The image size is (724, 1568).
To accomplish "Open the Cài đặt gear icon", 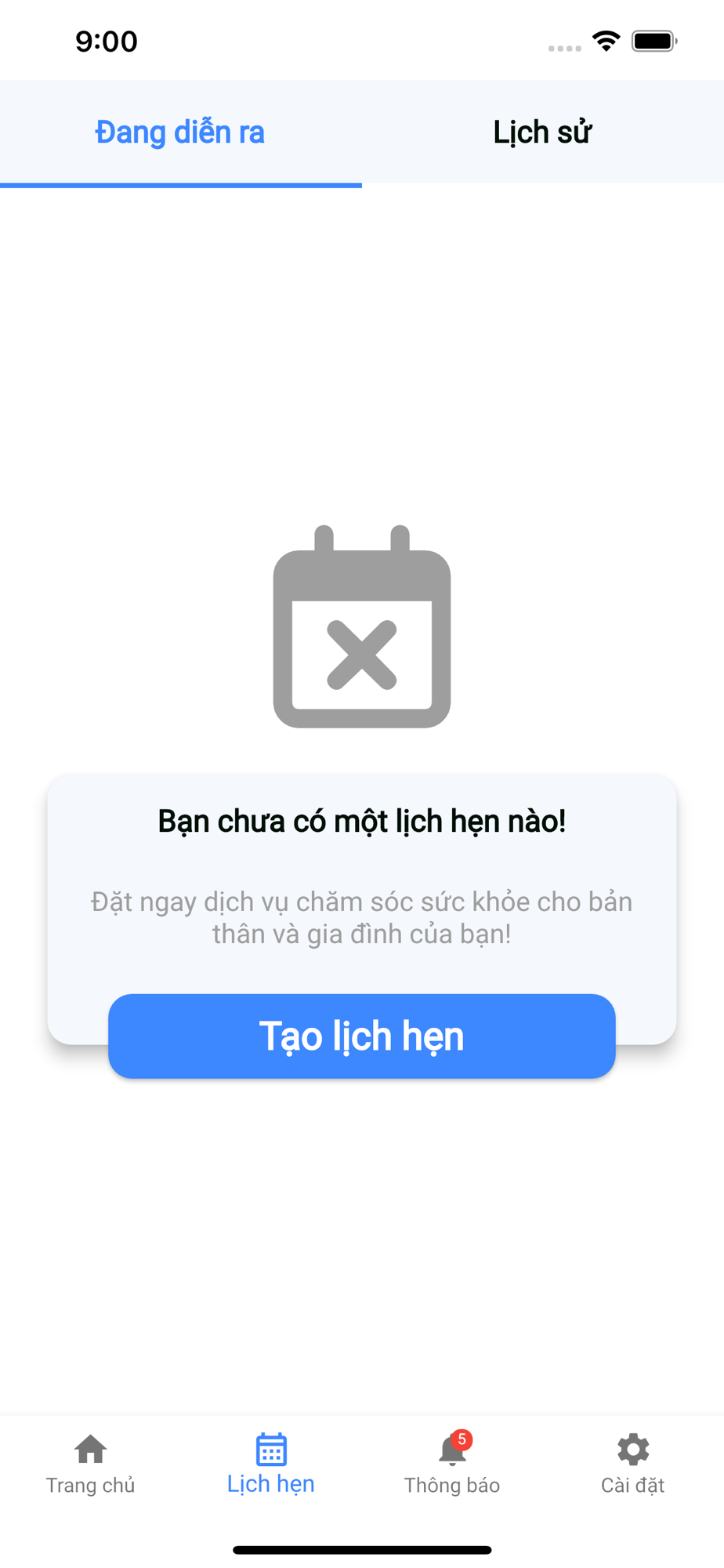I will click(633, 1450).
